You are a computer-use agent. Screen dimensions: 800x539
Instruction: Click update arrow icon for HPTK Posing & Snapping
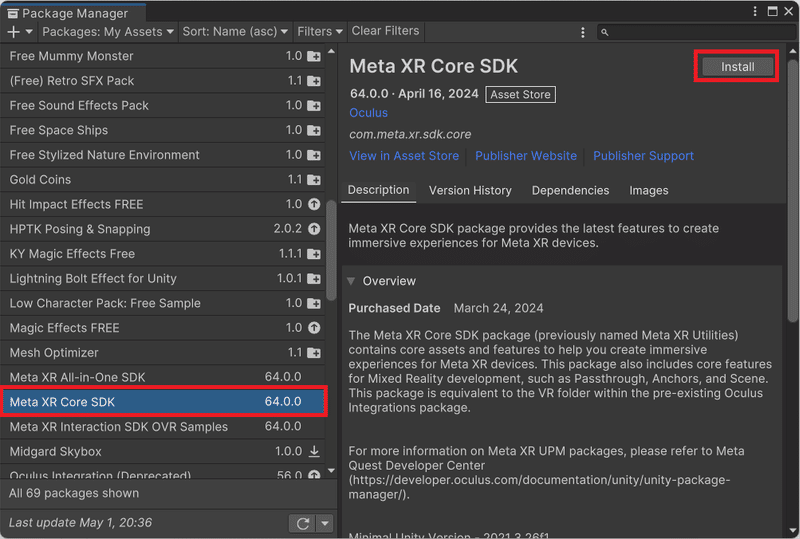tap(314, 229)
